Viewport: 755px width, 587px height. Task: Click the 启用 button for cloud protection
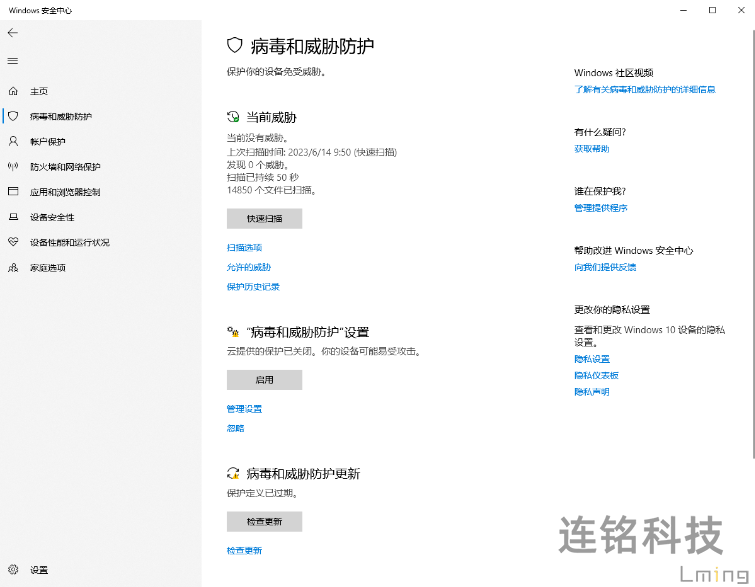pyautogui.click(x=264, y=380)
